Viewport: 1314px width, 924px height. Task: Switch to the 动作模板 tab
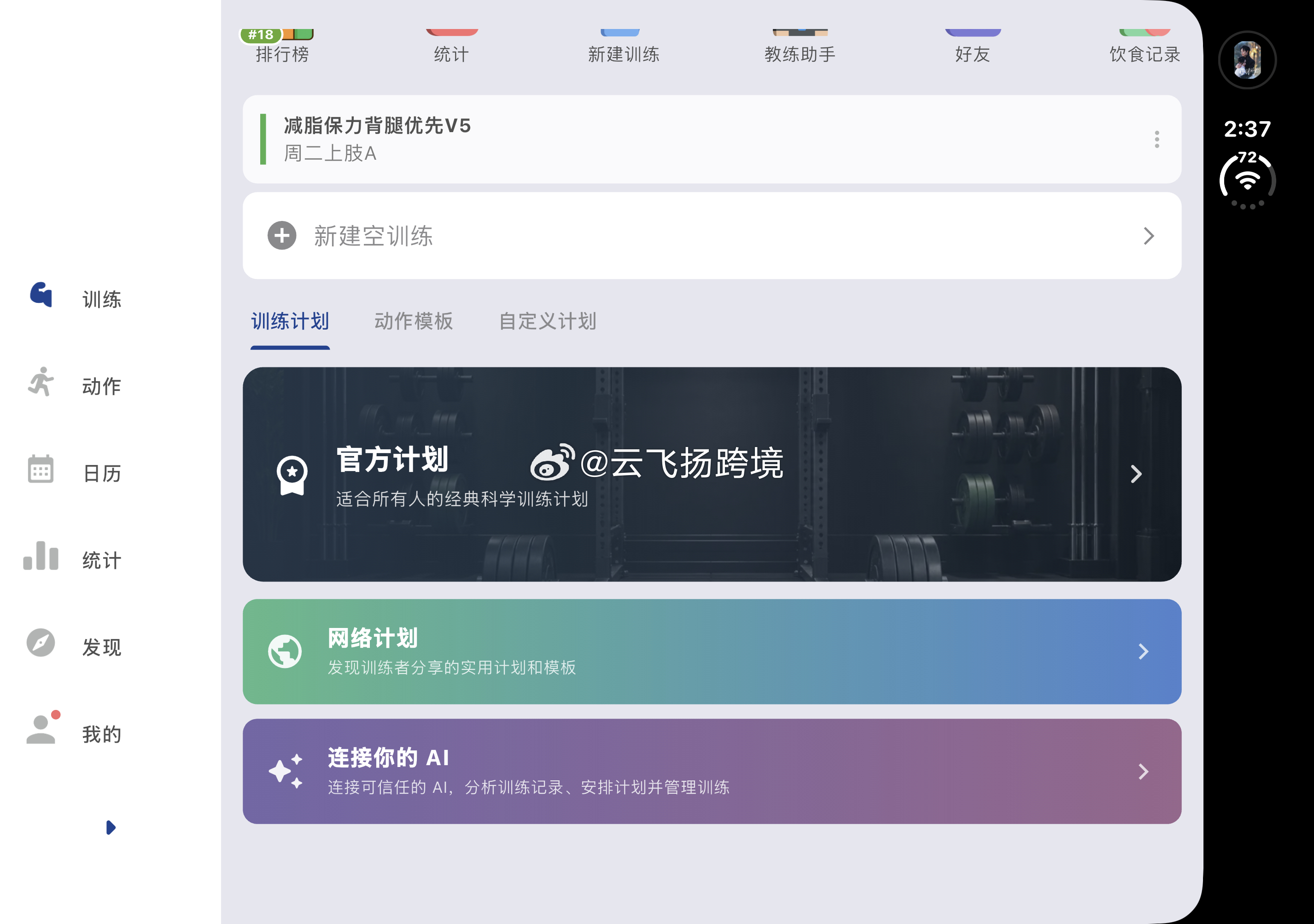[x=414, y=321]
